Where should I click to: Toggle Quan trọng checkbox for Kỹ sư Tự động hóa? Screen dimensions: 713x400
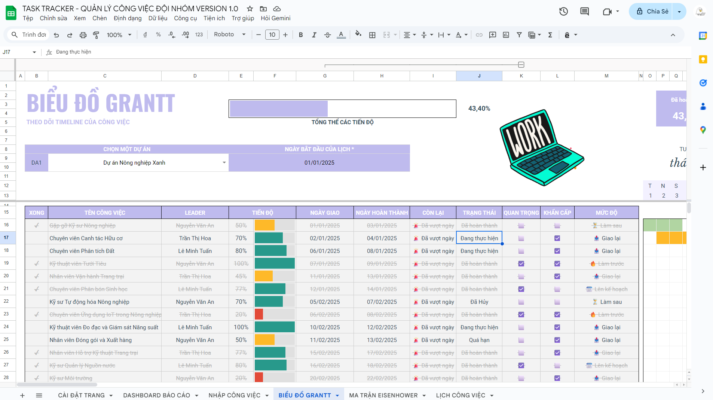click(x=521, y=301)
